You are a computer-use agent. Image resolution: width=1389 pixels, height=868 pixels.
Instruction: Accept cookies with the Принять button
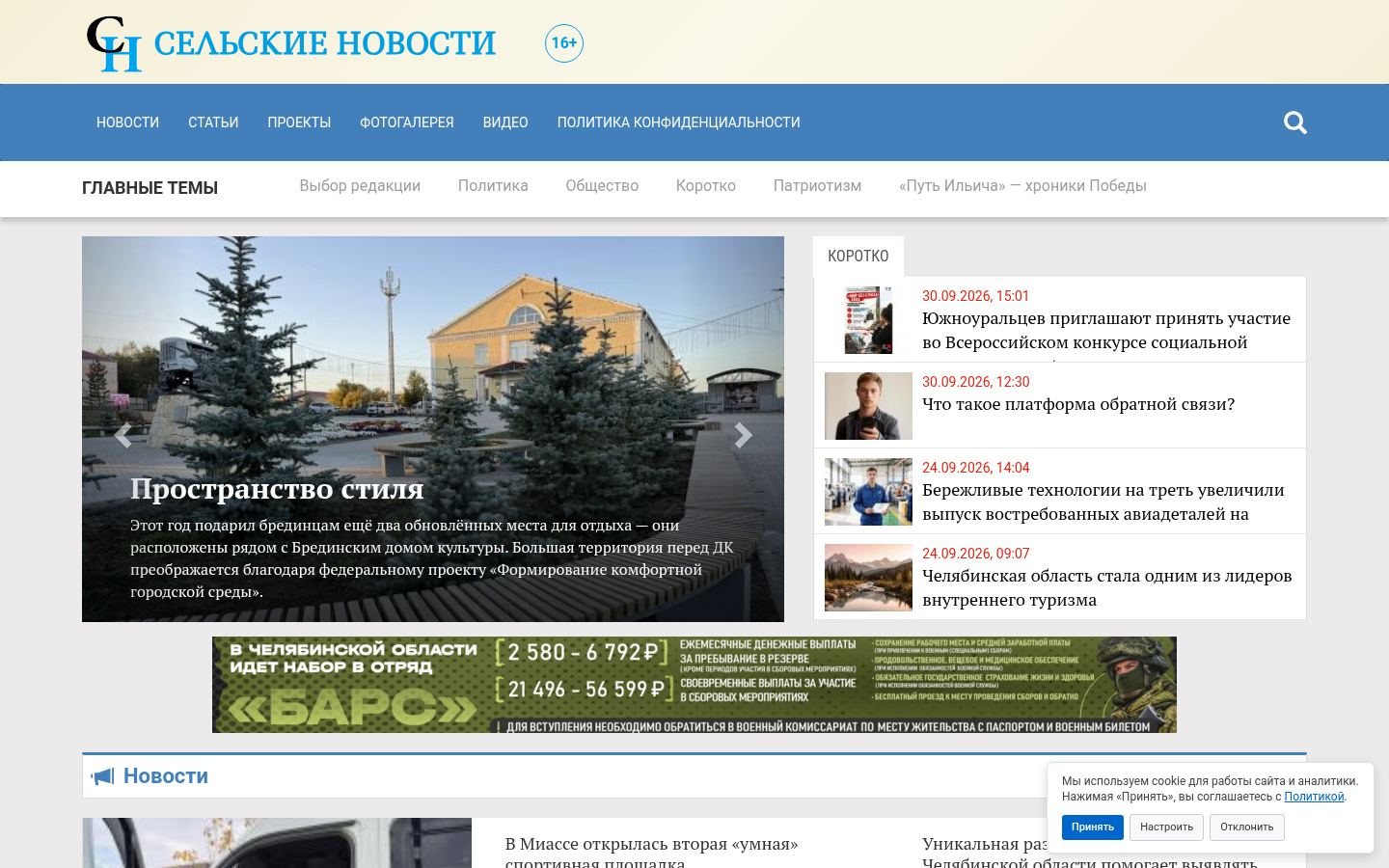point(1093,827)
